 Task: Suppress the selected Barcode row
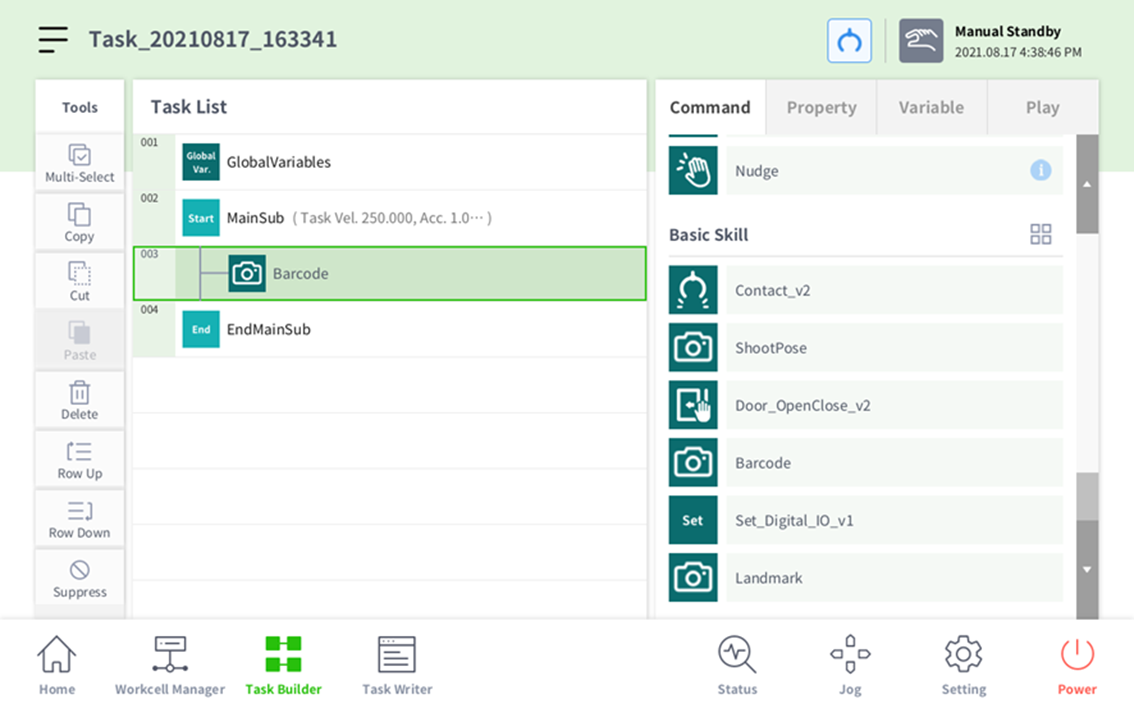[80, 578]
